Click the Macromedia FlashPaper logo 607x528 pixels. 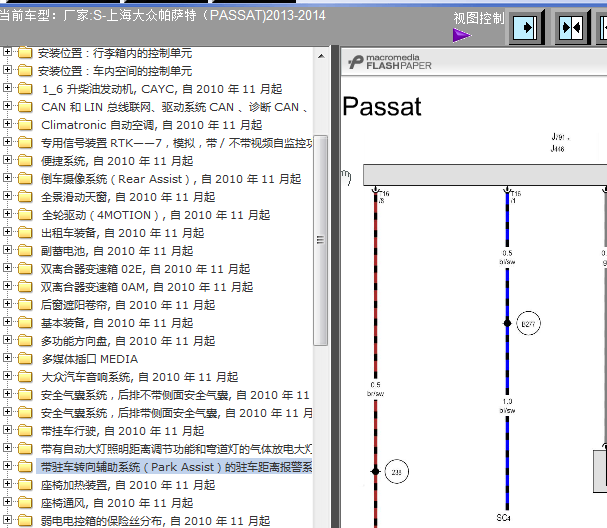[x=389, y=62]
